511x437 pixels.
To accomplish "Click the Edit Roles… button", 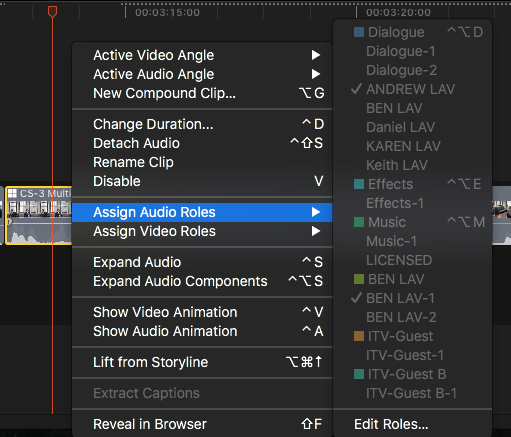I will coord(413,424).
